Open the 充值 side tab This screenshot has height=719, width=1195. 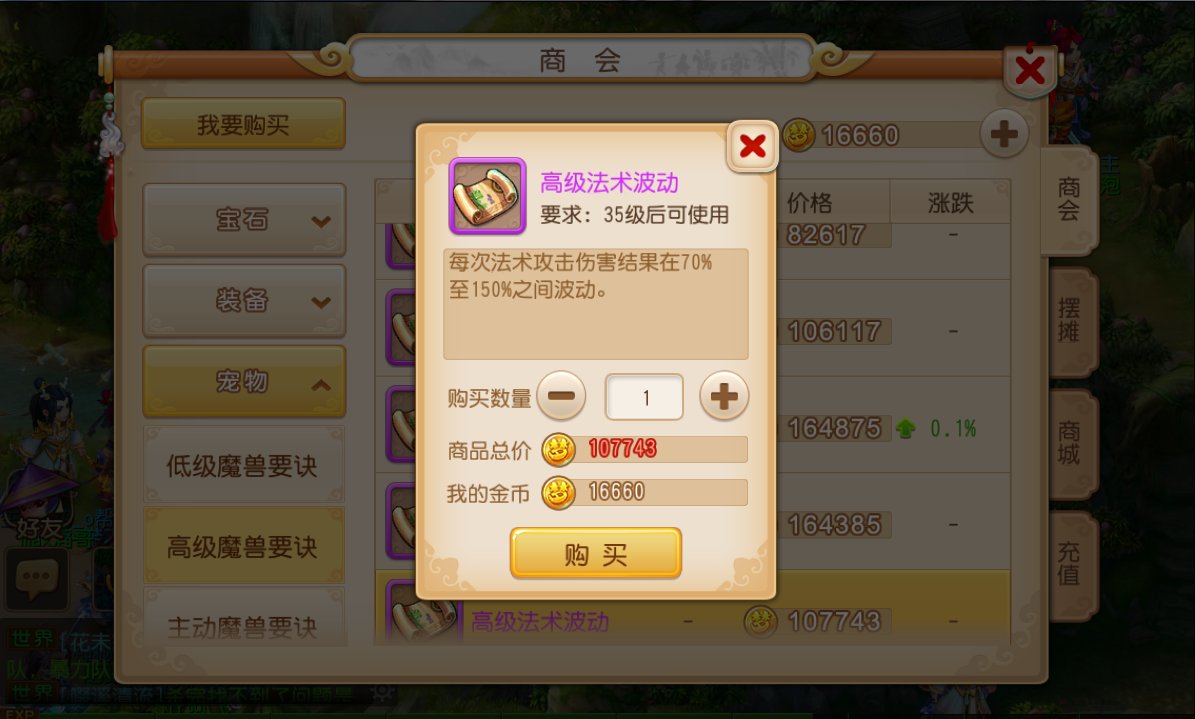[x=1072, y=565]
